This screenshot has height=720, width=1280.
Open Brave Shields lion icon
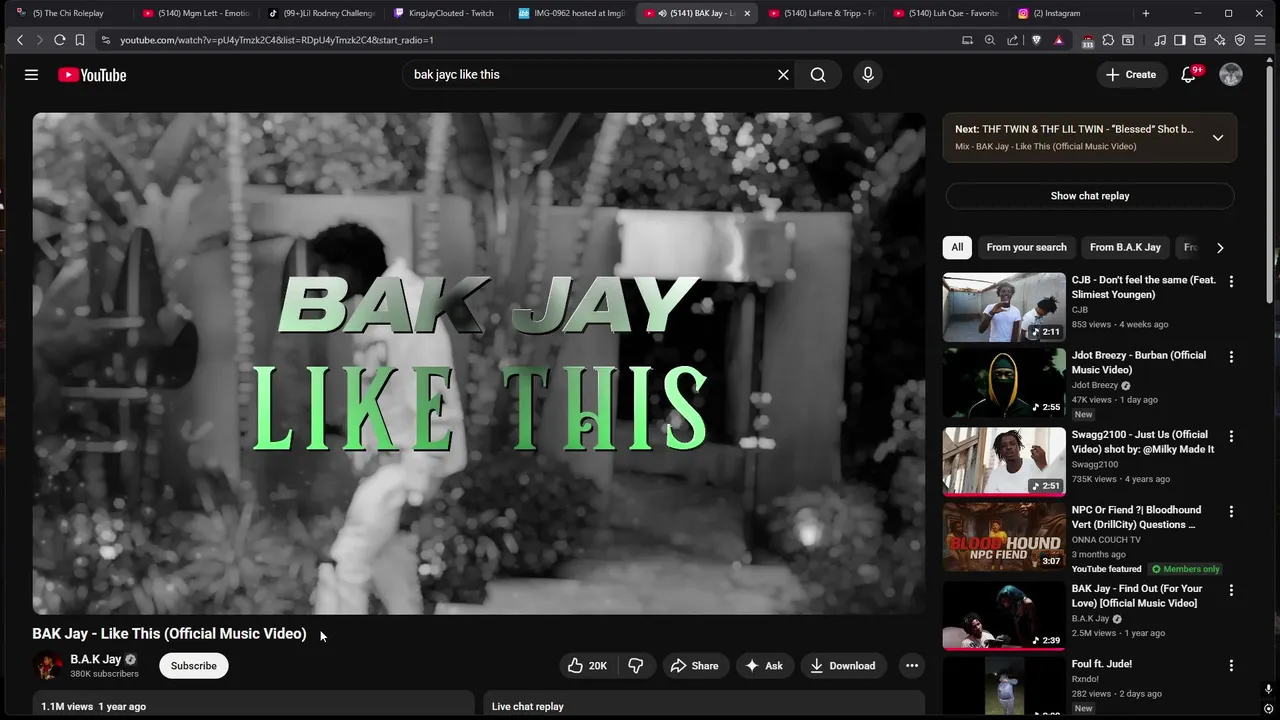(1036, 40)
